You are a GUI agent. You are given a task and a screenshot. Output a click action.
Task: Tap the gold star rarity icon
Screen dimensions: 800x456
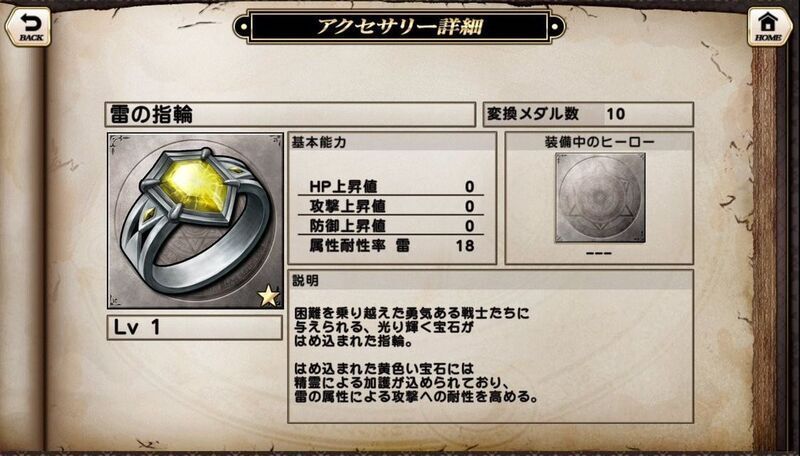(x=269, y=296)
